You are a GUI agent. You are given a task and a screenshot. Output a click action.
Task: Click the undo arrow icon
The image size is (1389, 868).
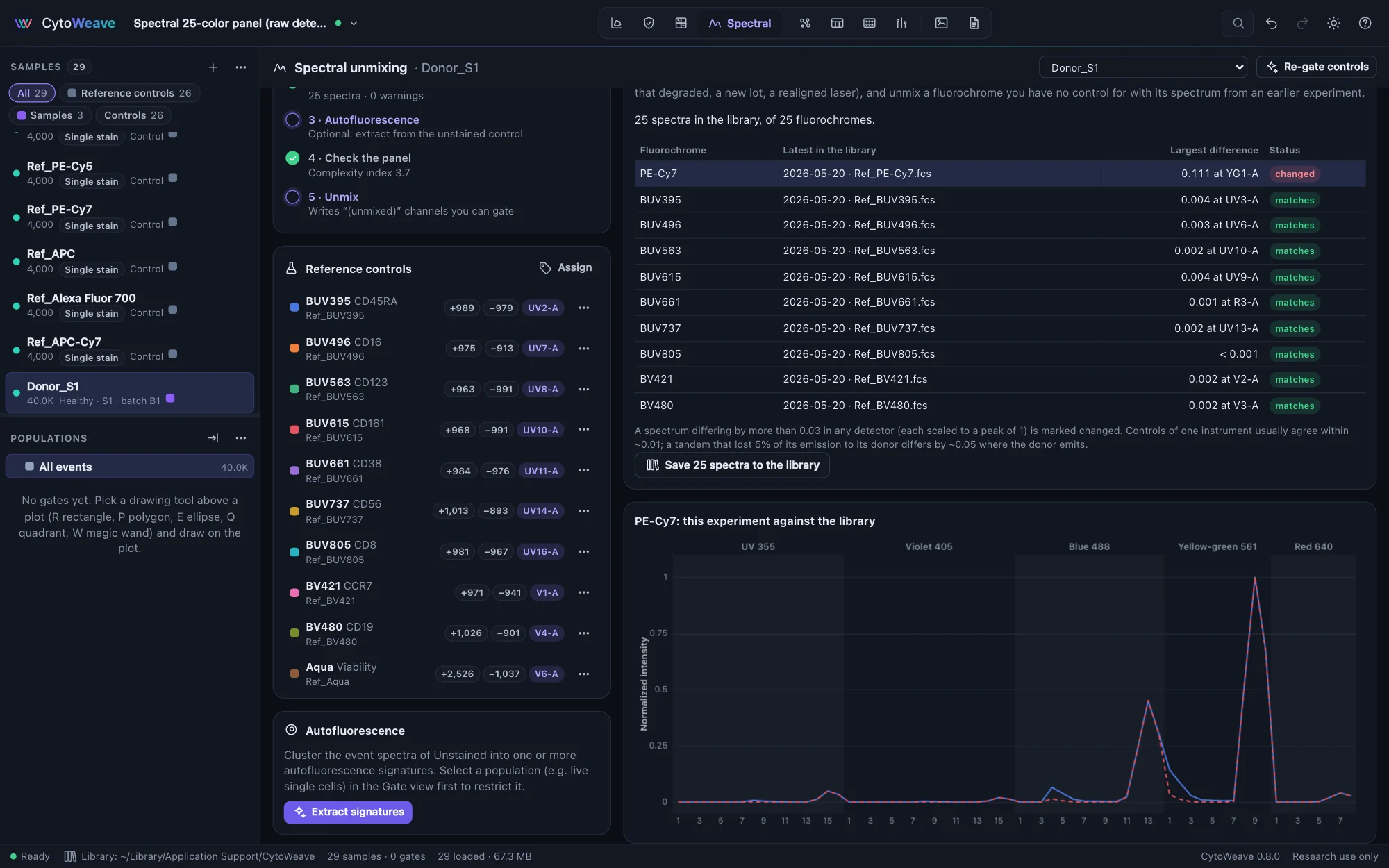[x=1272, y=24]
